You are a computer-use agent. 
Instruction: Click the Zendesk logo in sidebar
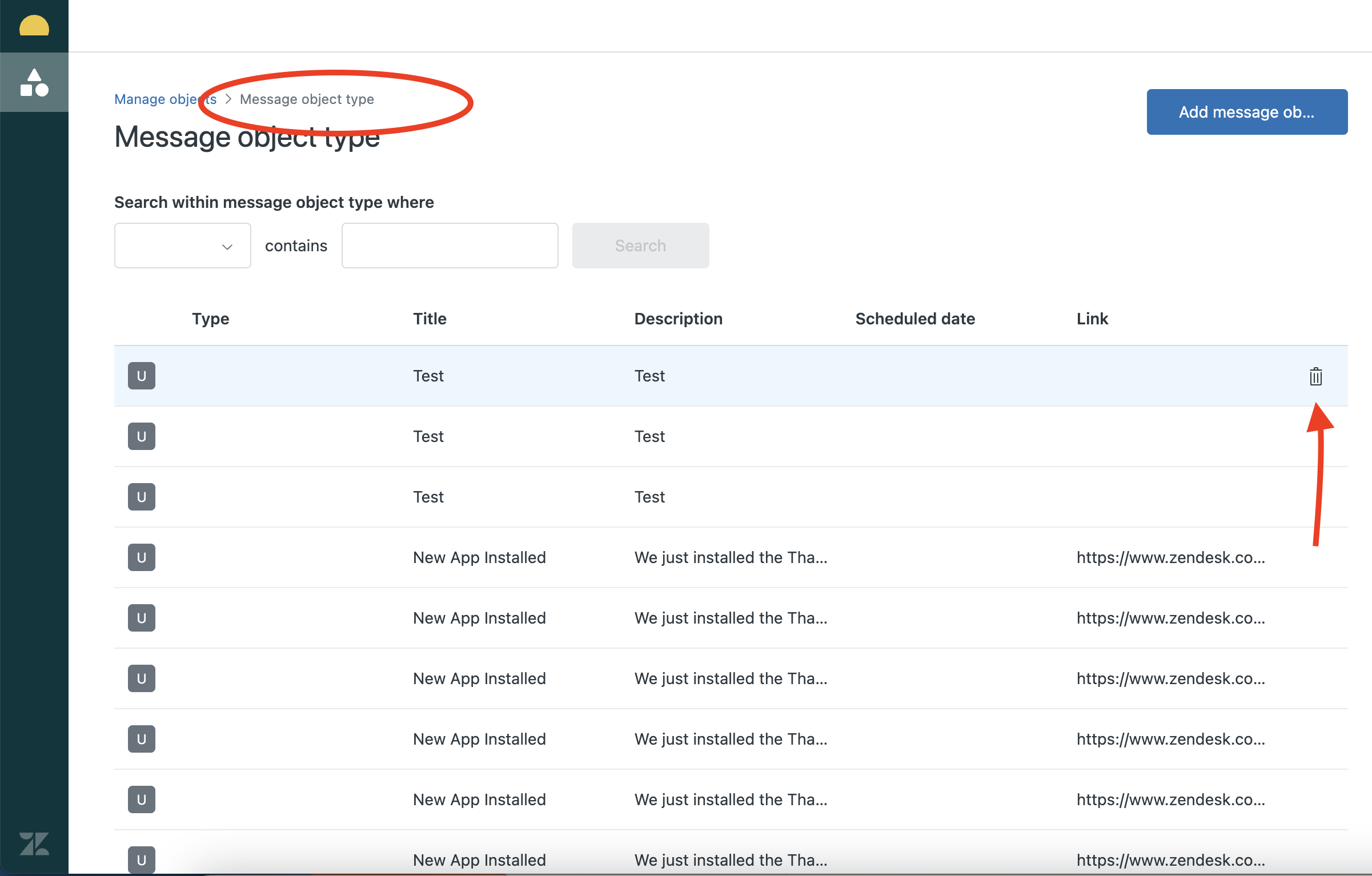point(34,843)
